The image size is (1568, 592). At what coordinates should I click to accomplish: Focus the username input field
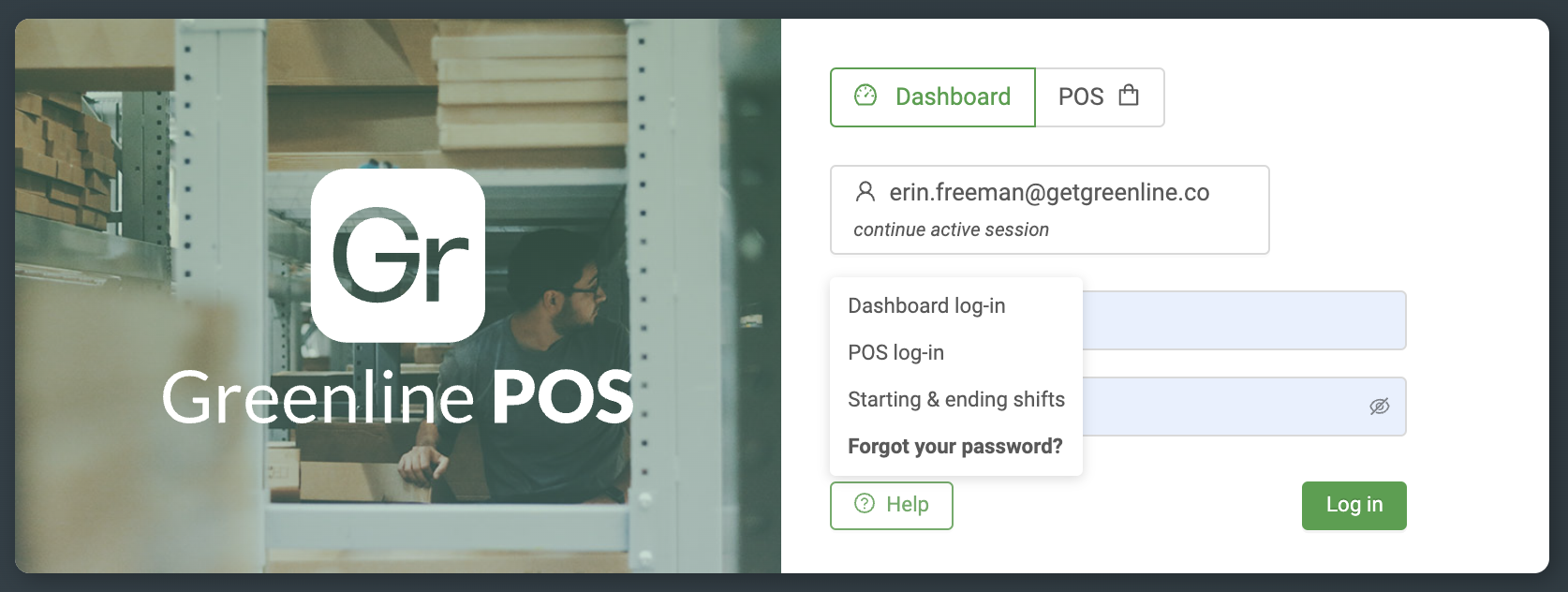tap(1244, 320)
